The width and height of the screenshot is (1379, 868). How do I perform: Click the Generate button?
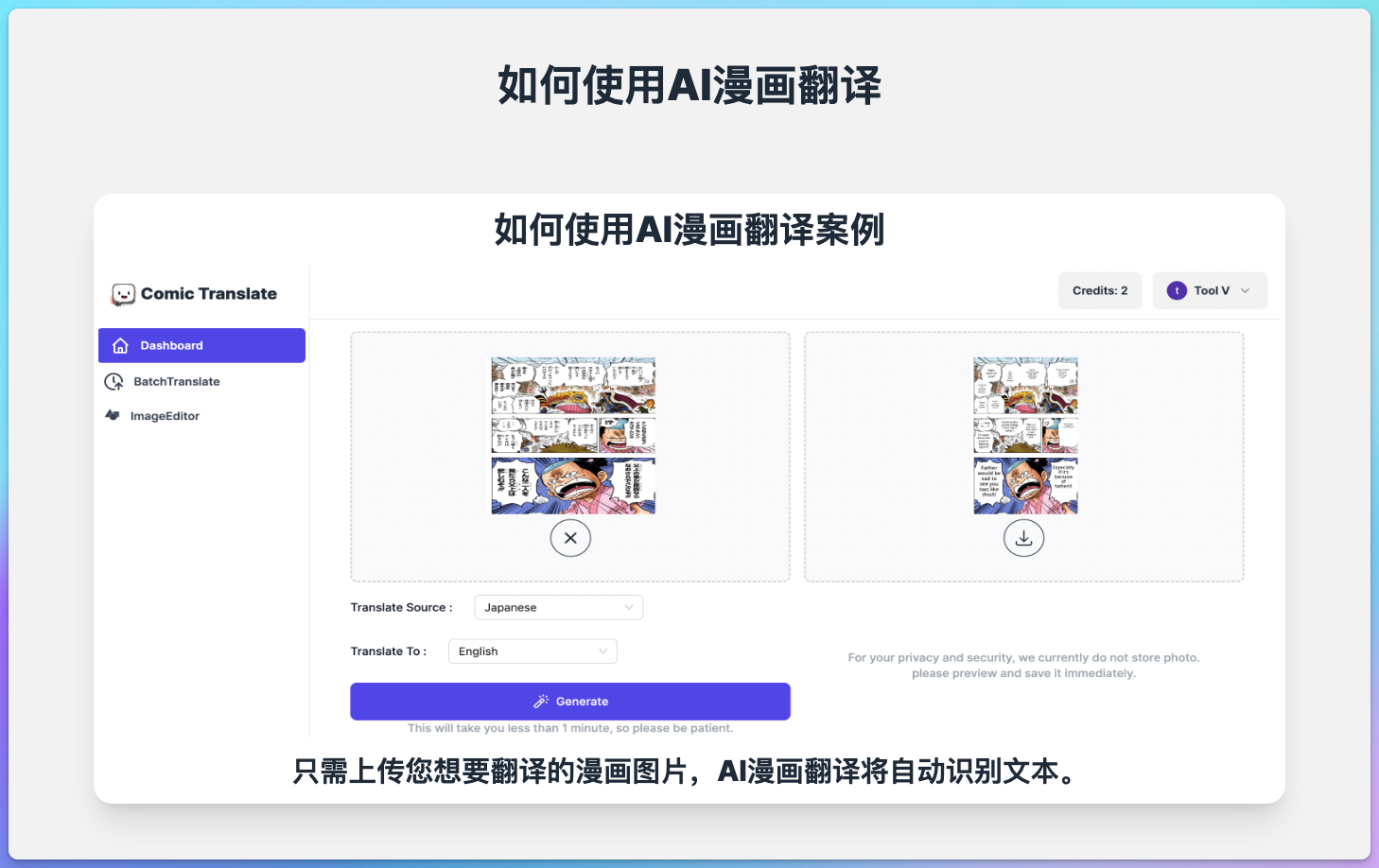pos(570,702)
